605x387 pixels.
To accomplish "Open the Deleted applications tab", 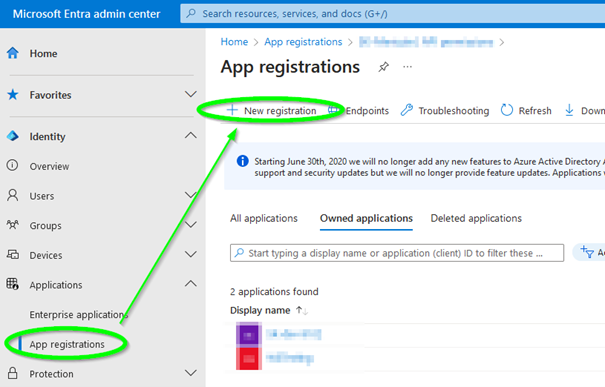I will pos(476,218).
